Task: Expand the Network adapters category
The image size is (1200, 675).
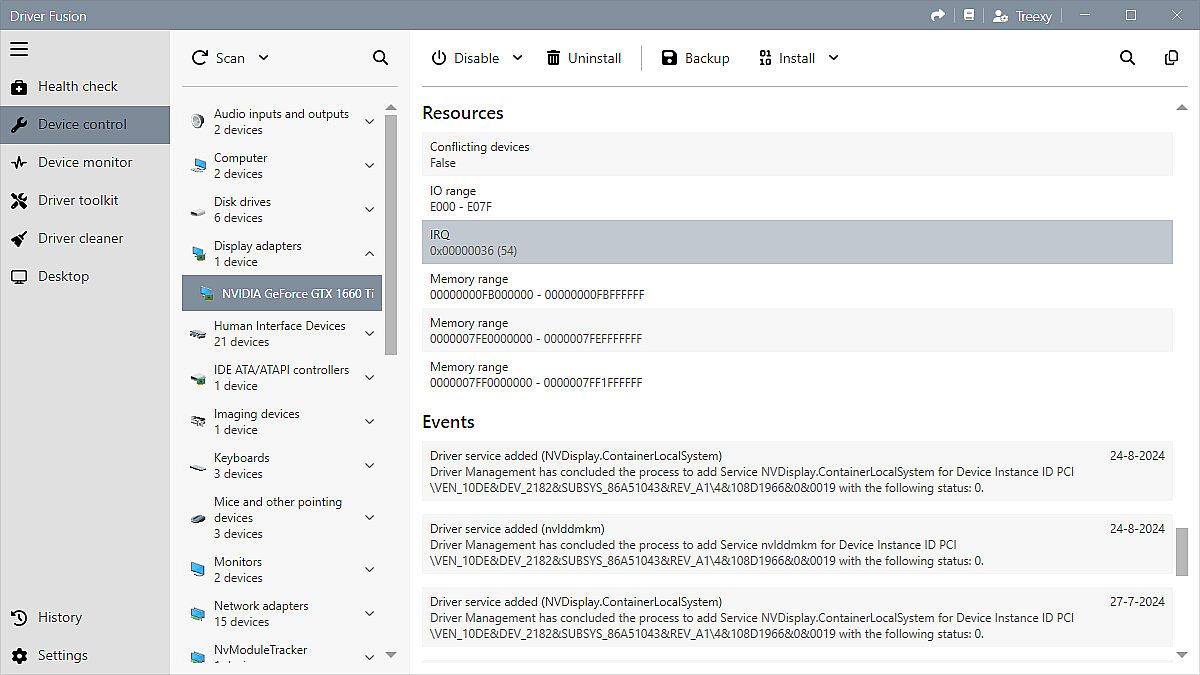Action: click(369, 614)
